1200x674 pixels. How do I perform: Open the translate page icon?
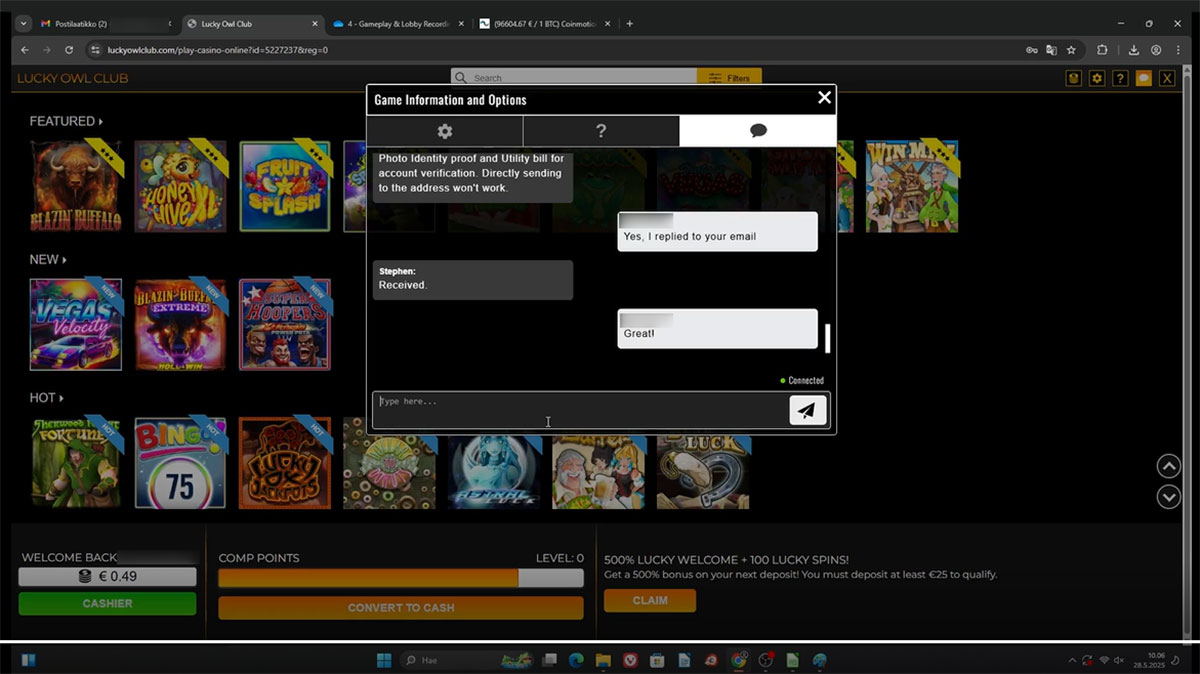[x=1051, y=50]
